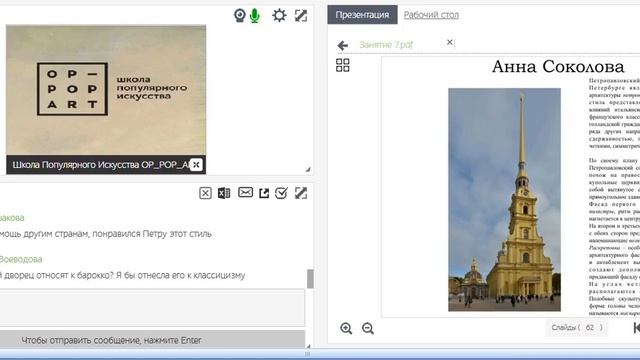Zoom out of the slide

(x=368, y=328)
